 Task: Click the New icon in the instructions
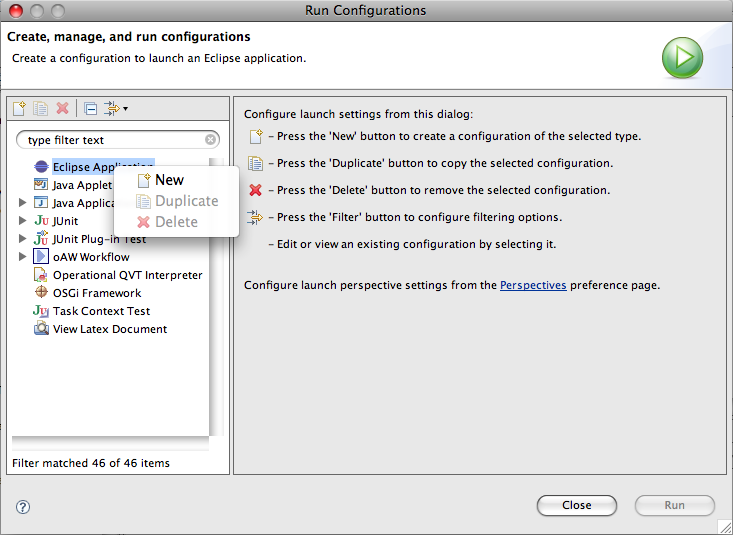point(256,136)
